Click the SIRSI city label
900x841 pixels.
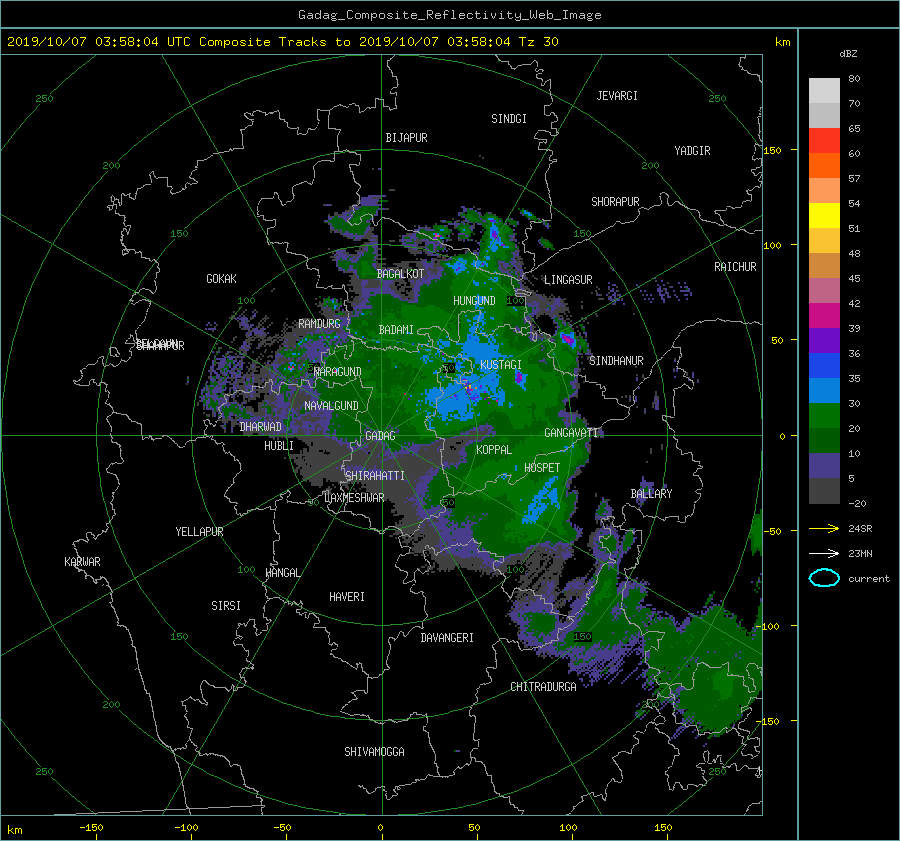[226, 606]
